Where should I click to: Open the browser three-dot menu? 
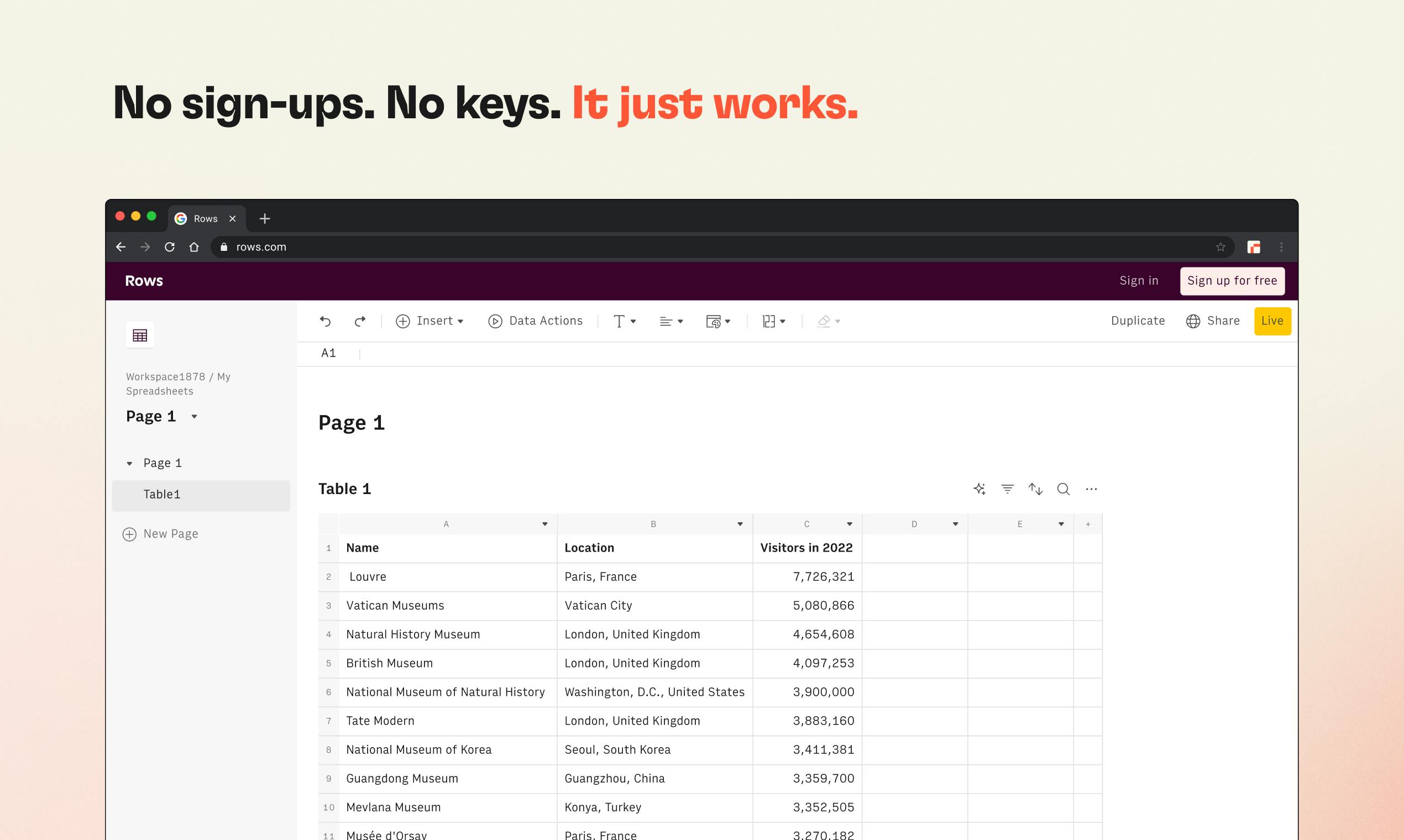1282,247
